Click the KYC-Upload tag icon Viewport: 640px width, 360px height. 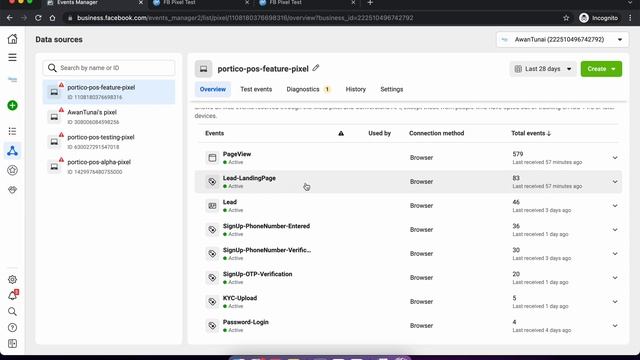click(x=212, y=302)
